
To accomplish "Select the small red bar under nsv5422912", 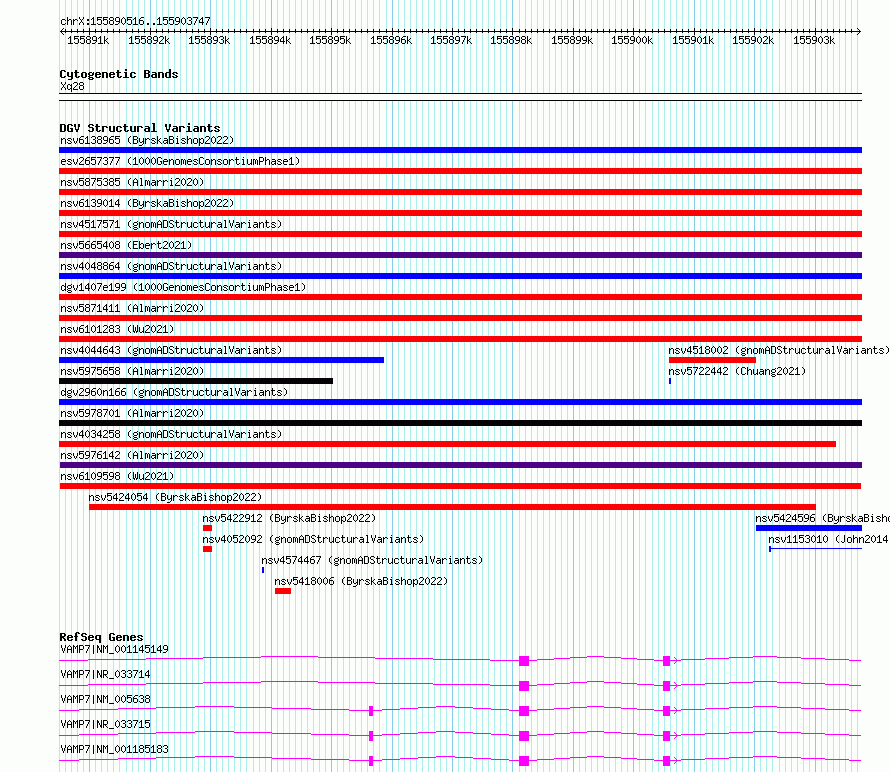I will (x=207, y=528).
